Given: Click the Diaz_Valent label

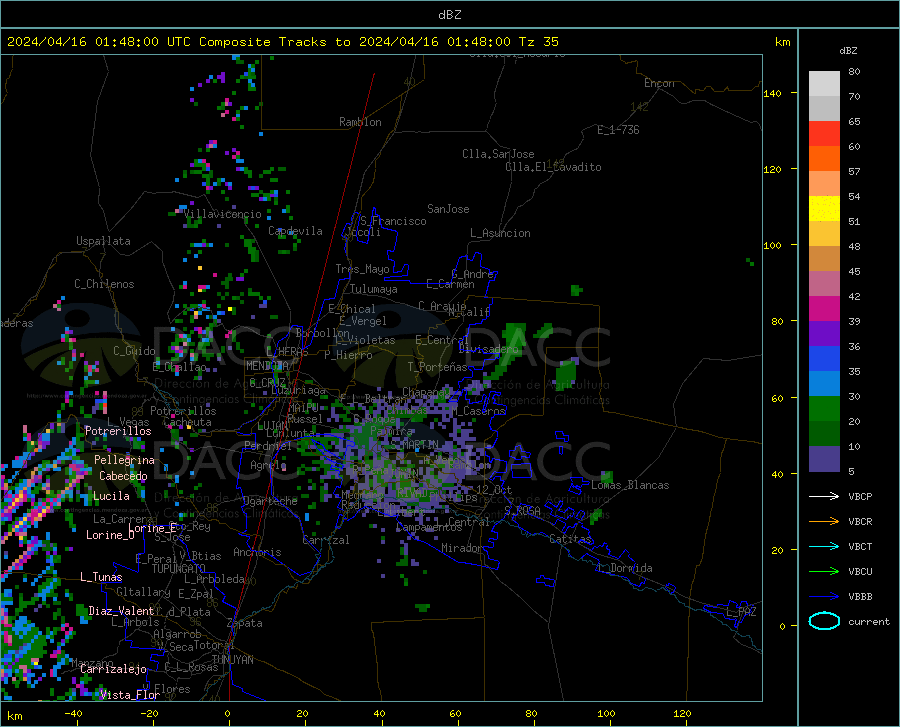Looking at the screenshot, I should 121,611.
